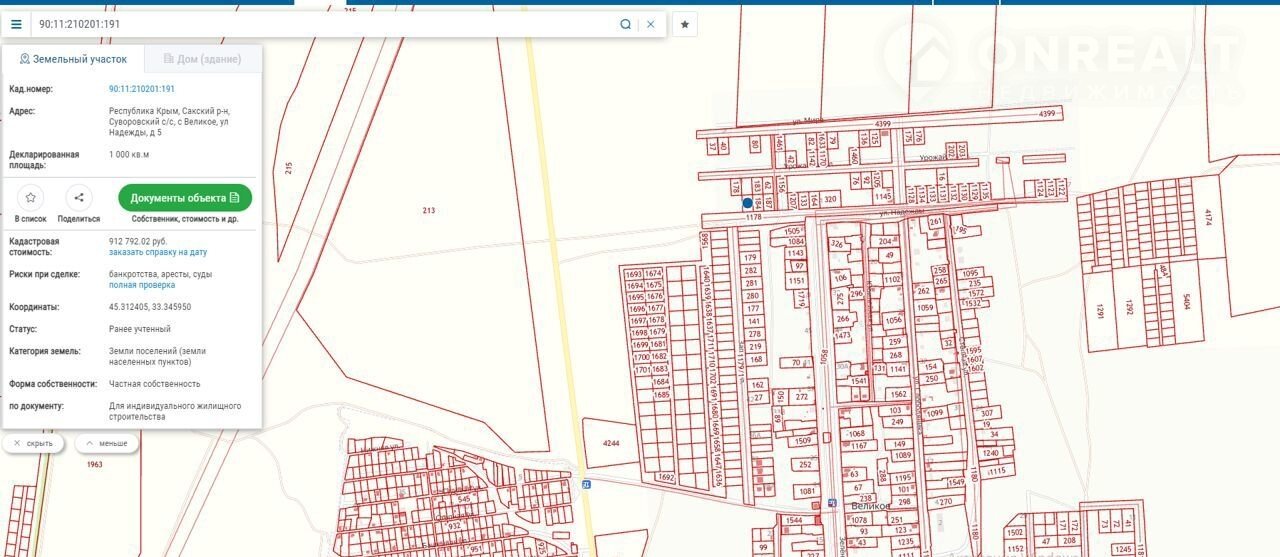Image resolution: width=1280 pixels, height=557 pixels.
Task: Click bus stop icon on the yellow road
Action: (x=587, y=486)
